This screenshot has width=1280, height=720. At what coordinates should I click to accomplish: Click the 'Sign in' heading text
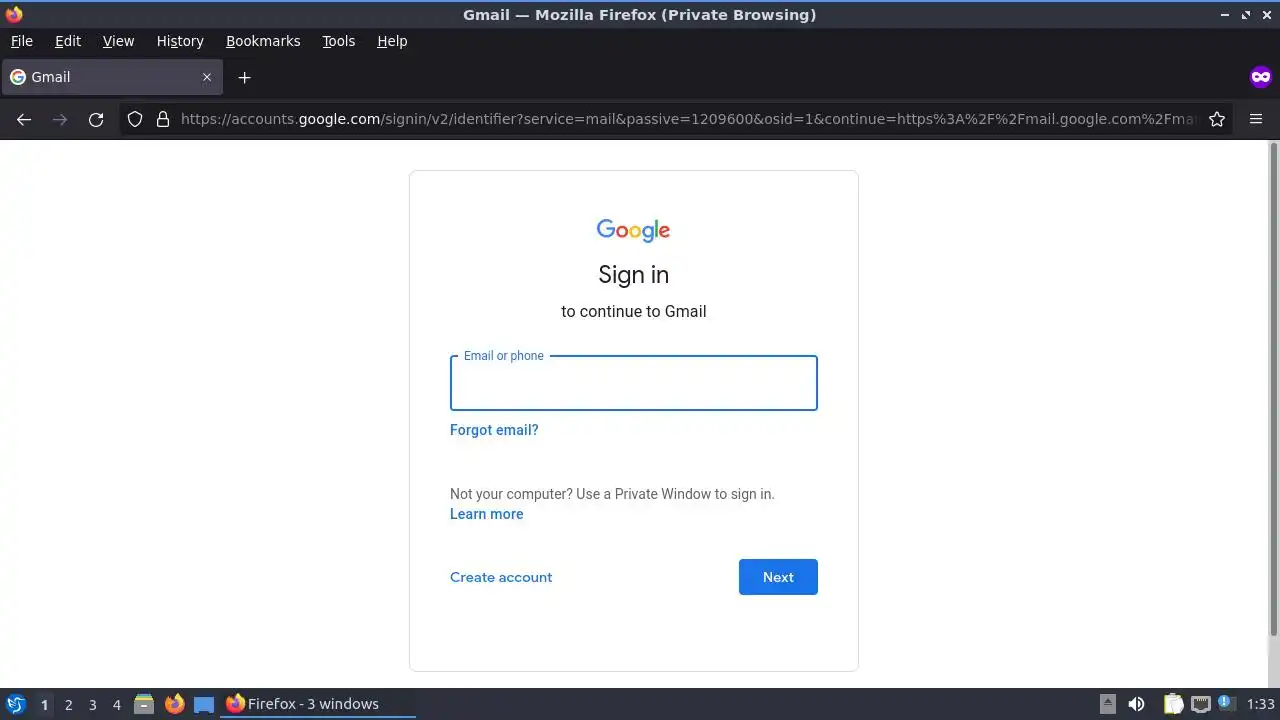click(x=634, y=275)
